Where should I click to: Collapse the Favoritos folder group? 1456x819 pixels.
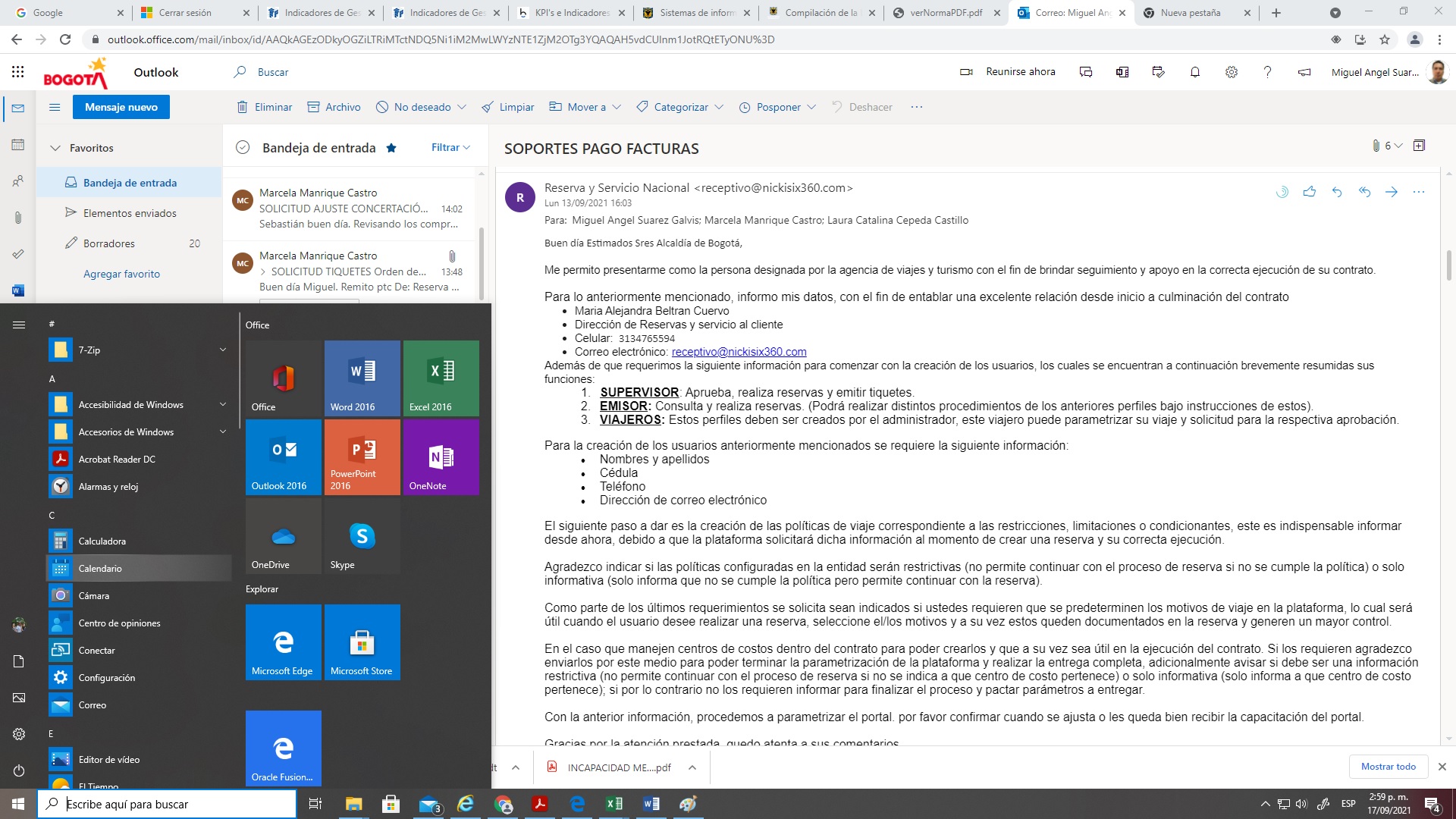55,148
